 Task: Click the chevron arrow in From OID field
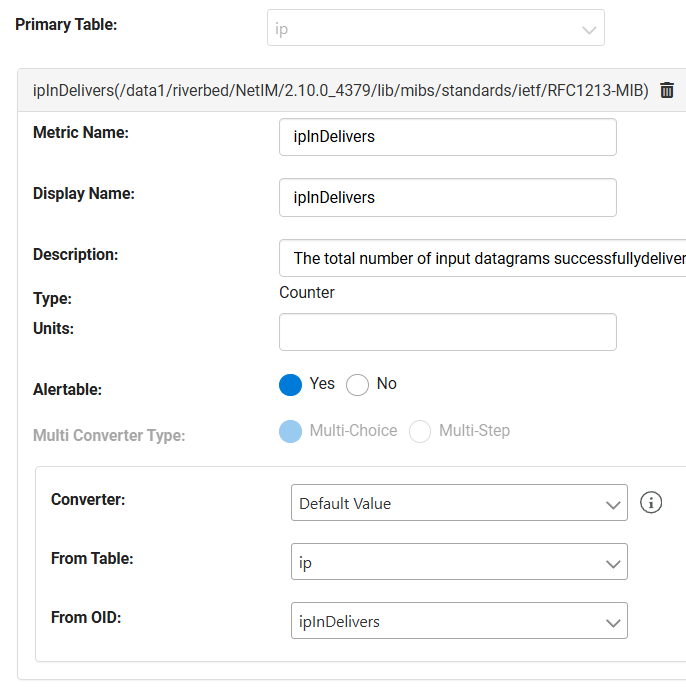613,623
